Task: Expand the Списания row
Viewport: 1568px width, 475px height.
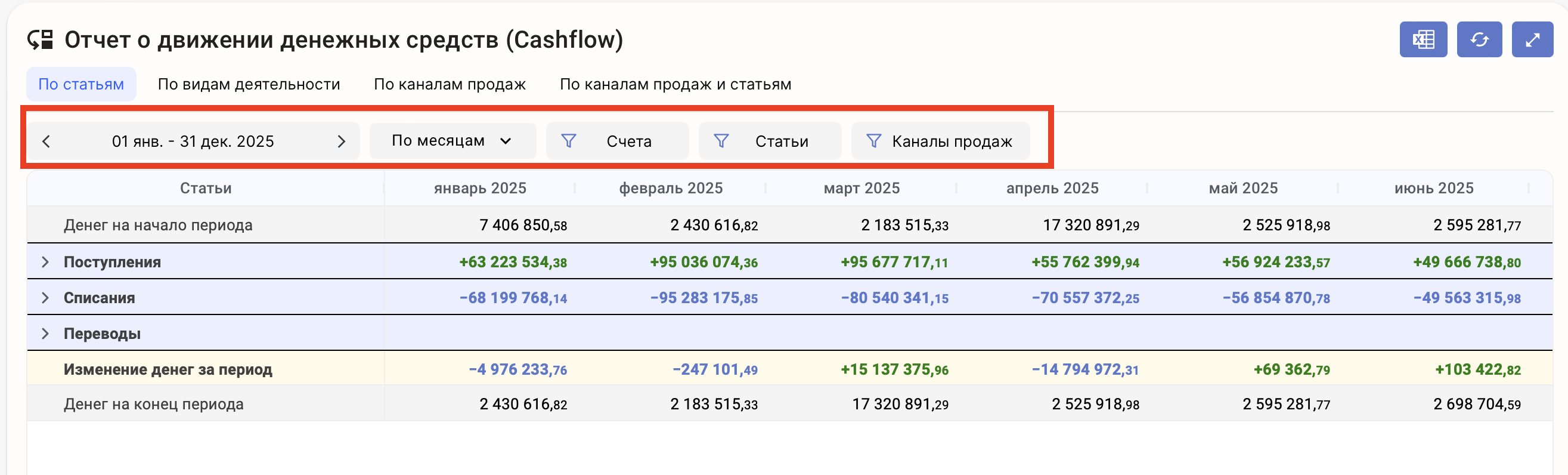Action: click(45, 298)
